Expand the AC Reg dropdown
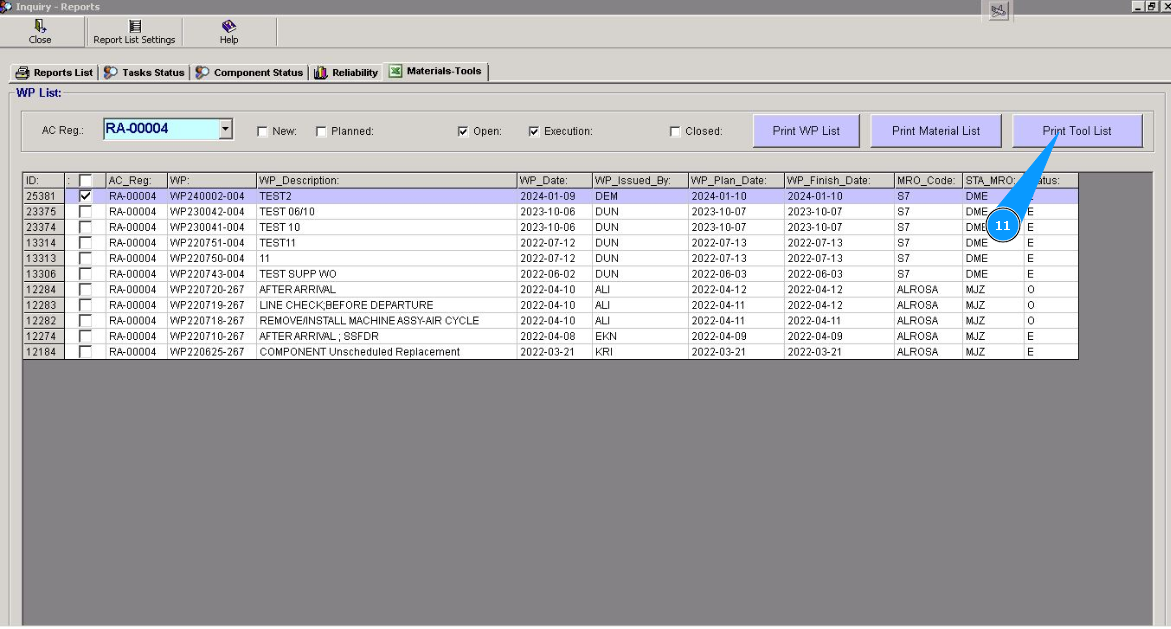1171x629 pixels. (x=226, y=129)
